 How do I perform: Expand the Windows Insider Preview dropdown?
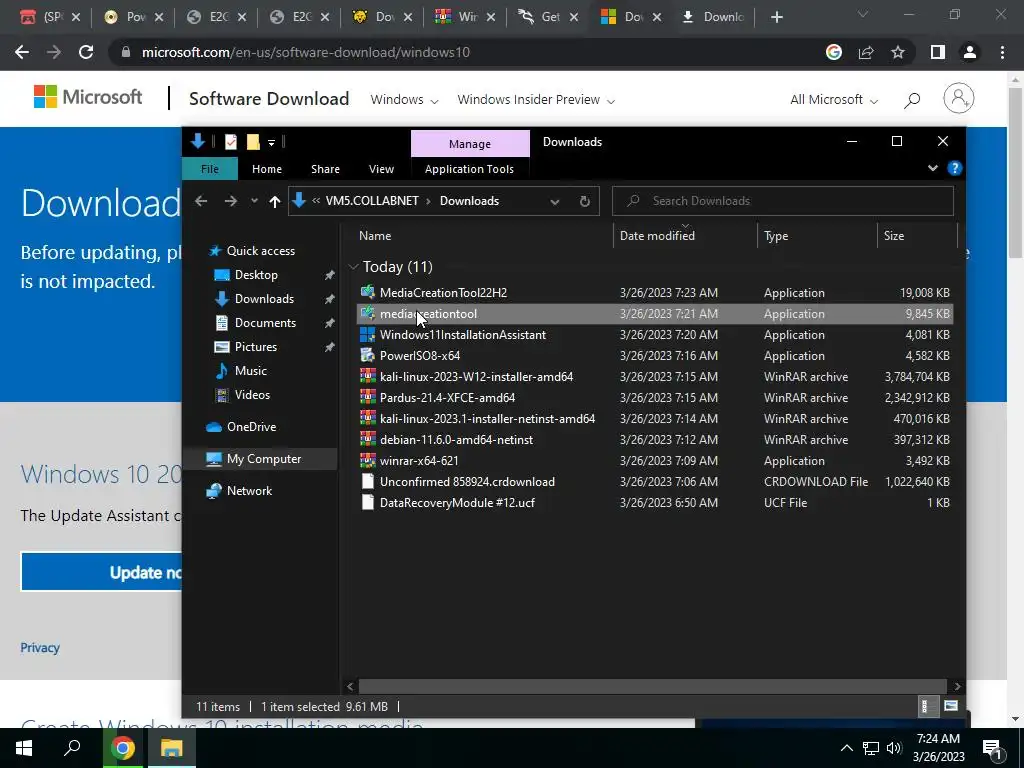(536, 100)
